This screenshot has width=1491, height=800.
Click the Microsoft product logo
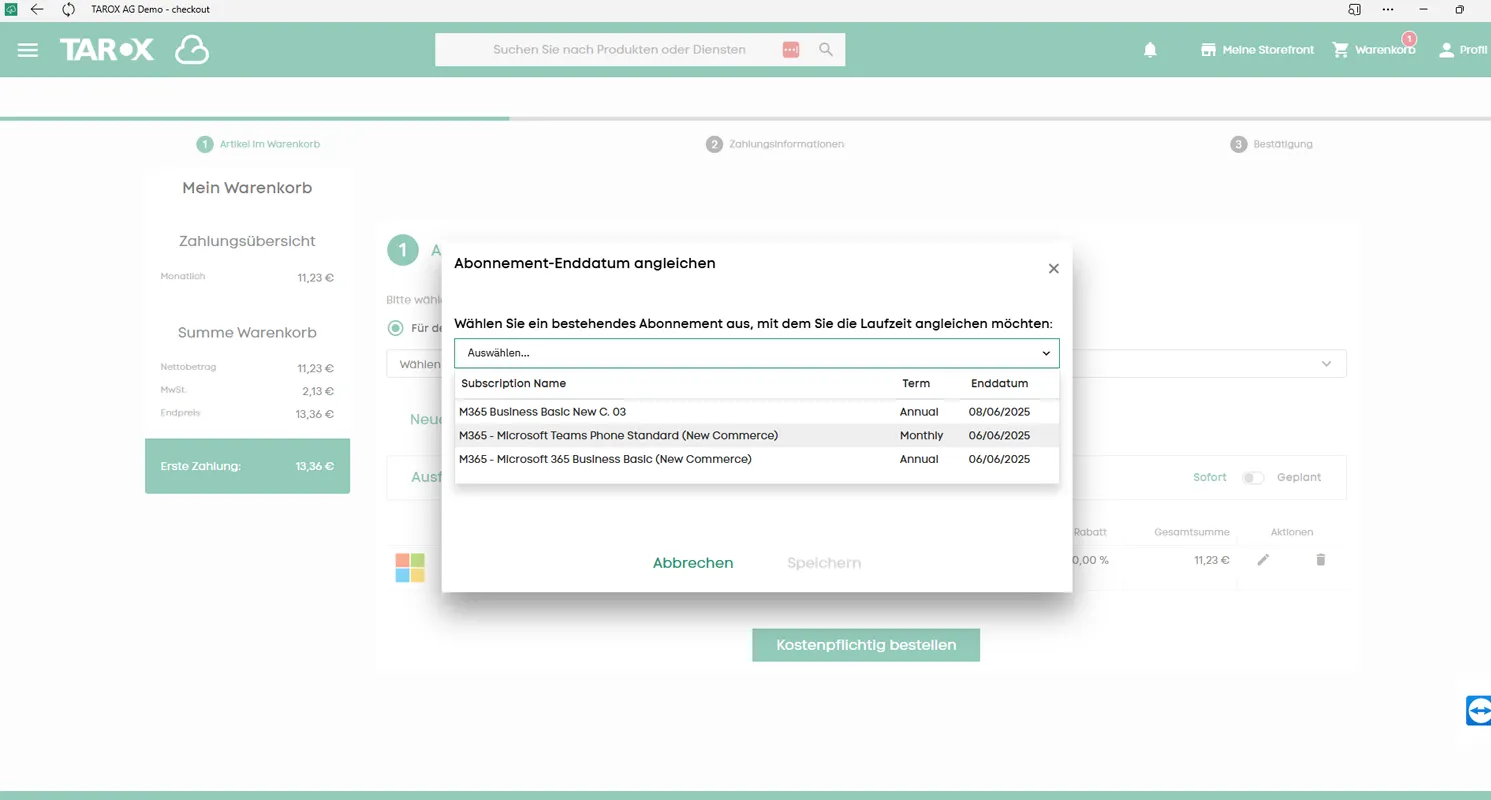[x=410, y=568]
